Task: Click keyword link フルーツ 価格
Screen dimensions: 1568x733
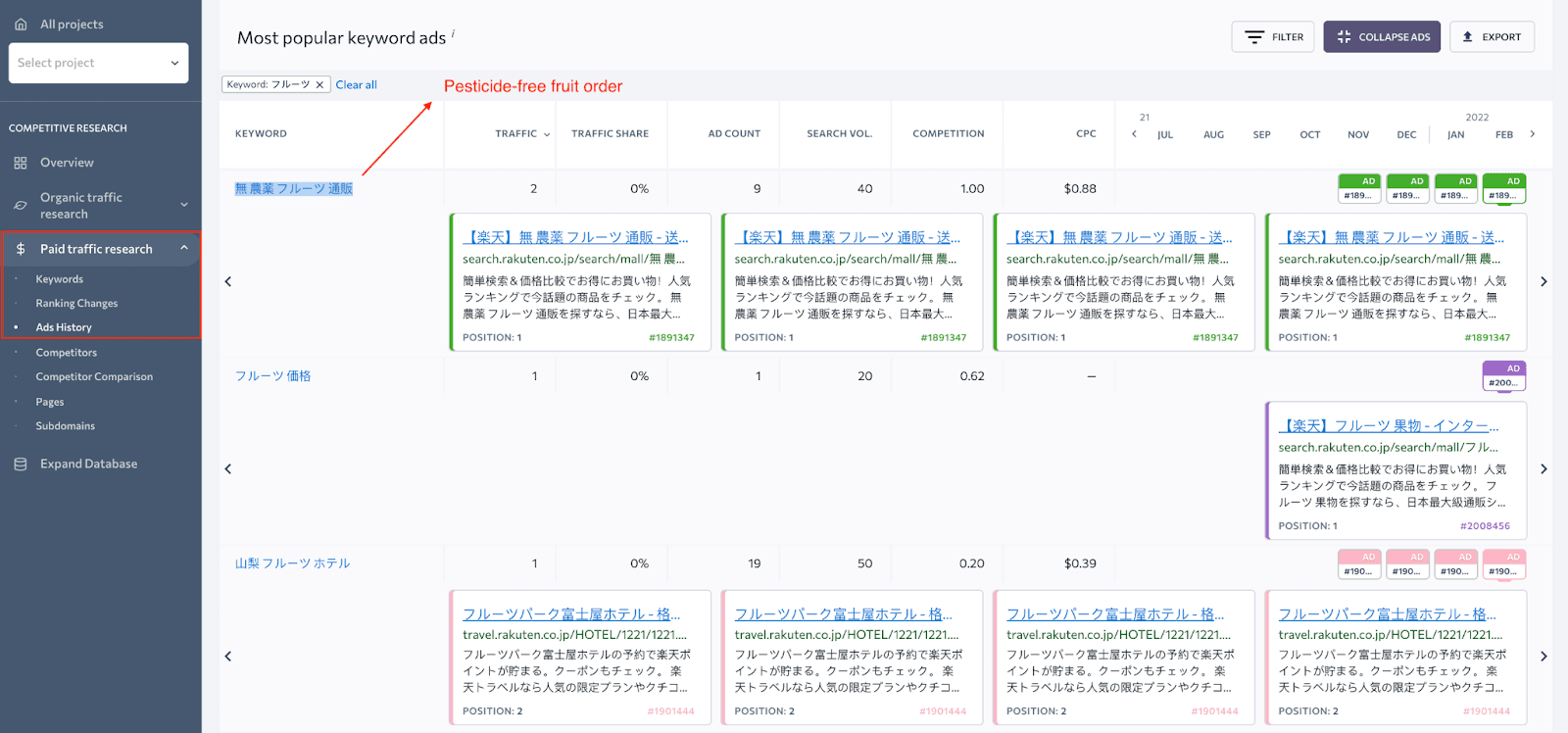Action: tap(272, 376)
